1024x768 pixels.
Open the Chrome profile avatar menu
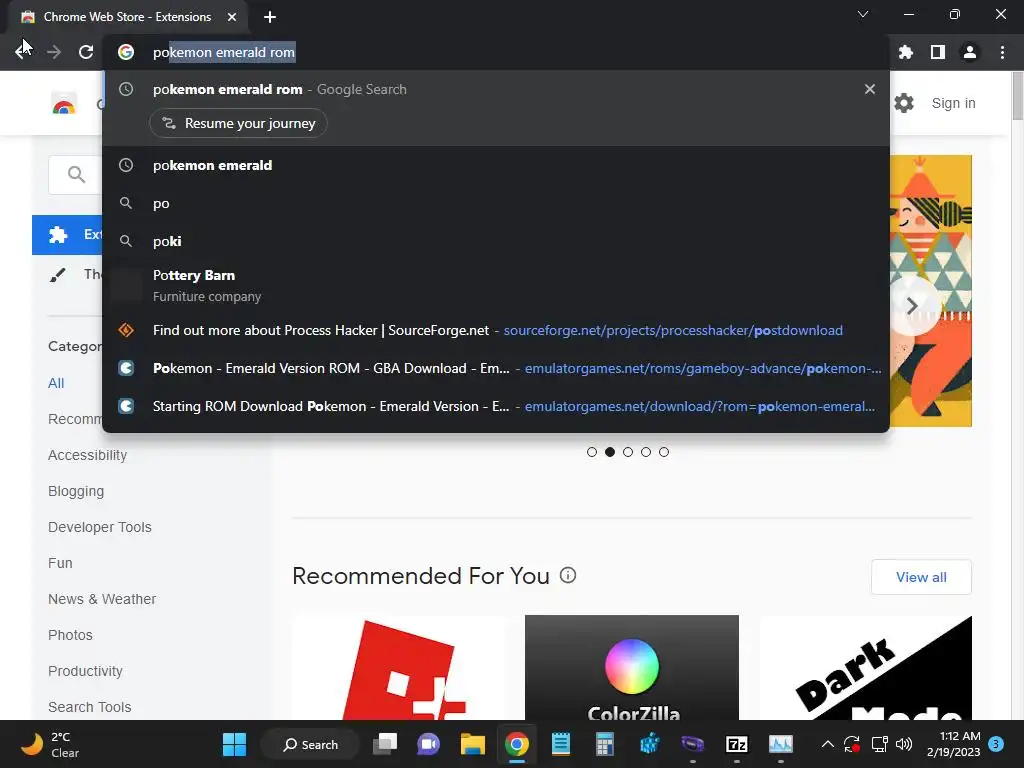coord(970,52)
